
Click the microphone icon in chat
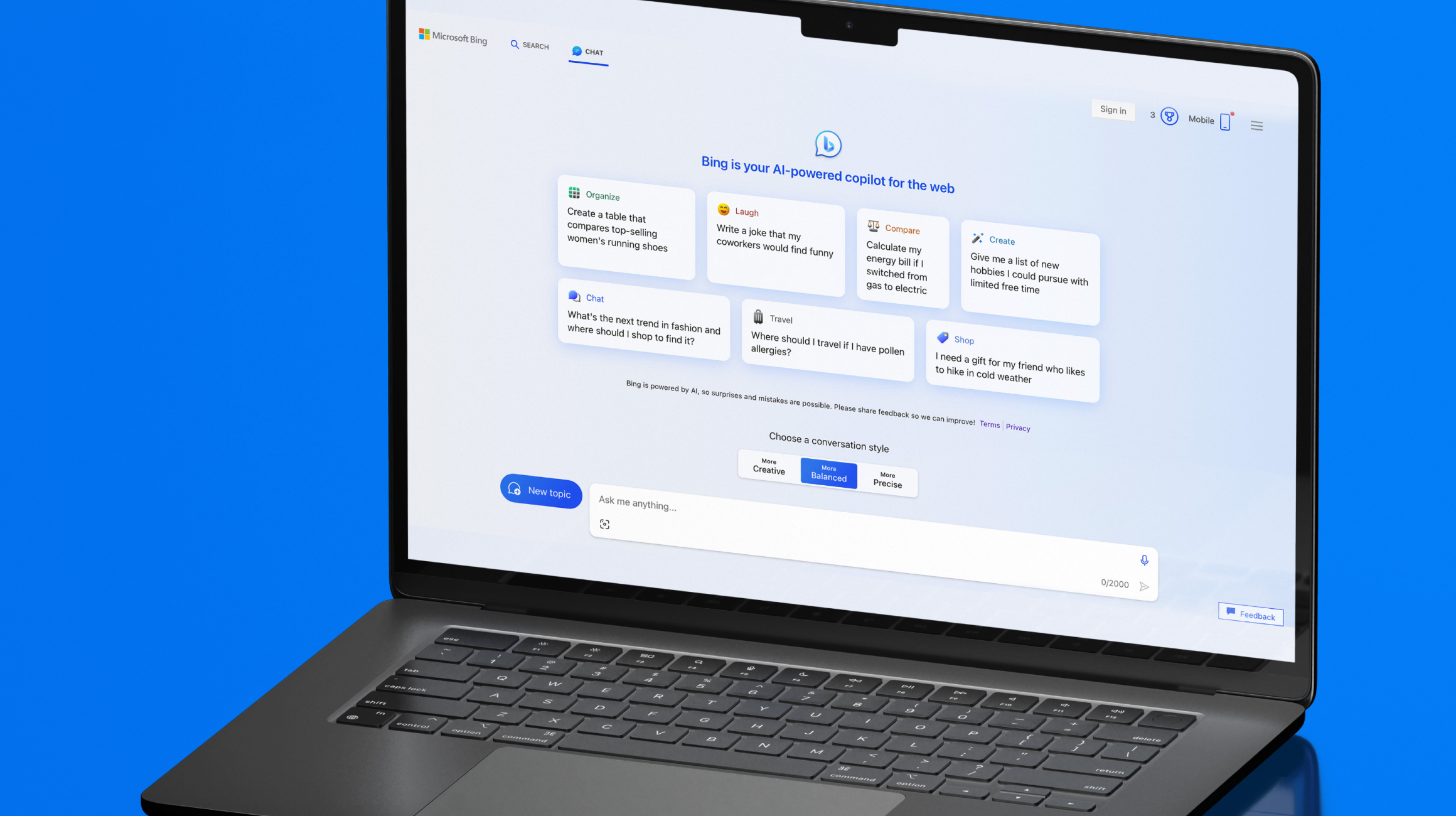[1144, 559]
